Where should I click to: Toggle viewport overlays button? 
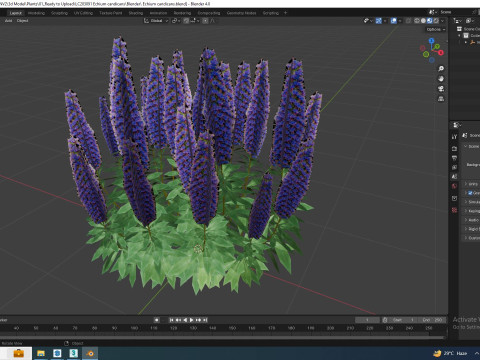(394, 21)
